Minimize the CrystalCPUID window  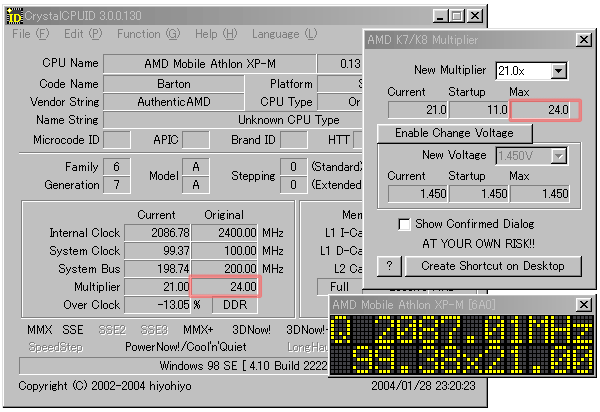[x=440, y=16]
